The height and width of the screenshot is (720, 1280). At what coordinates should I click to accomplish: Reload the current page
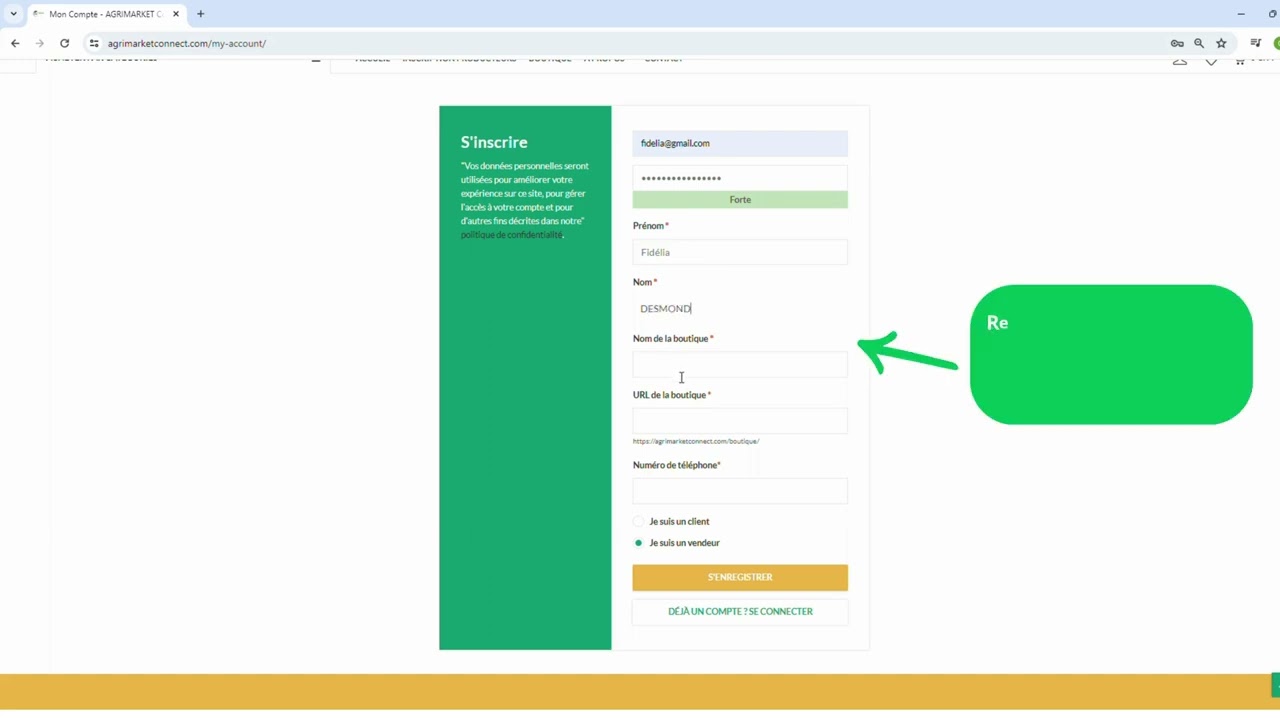tap(65, 43)
